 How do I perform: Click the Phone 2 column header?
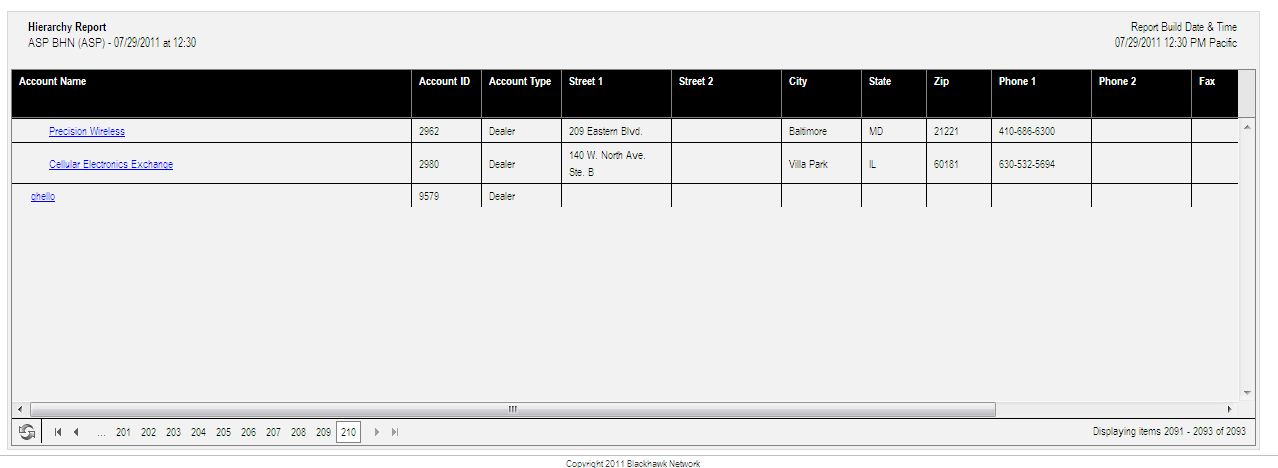pos(1141,93)
